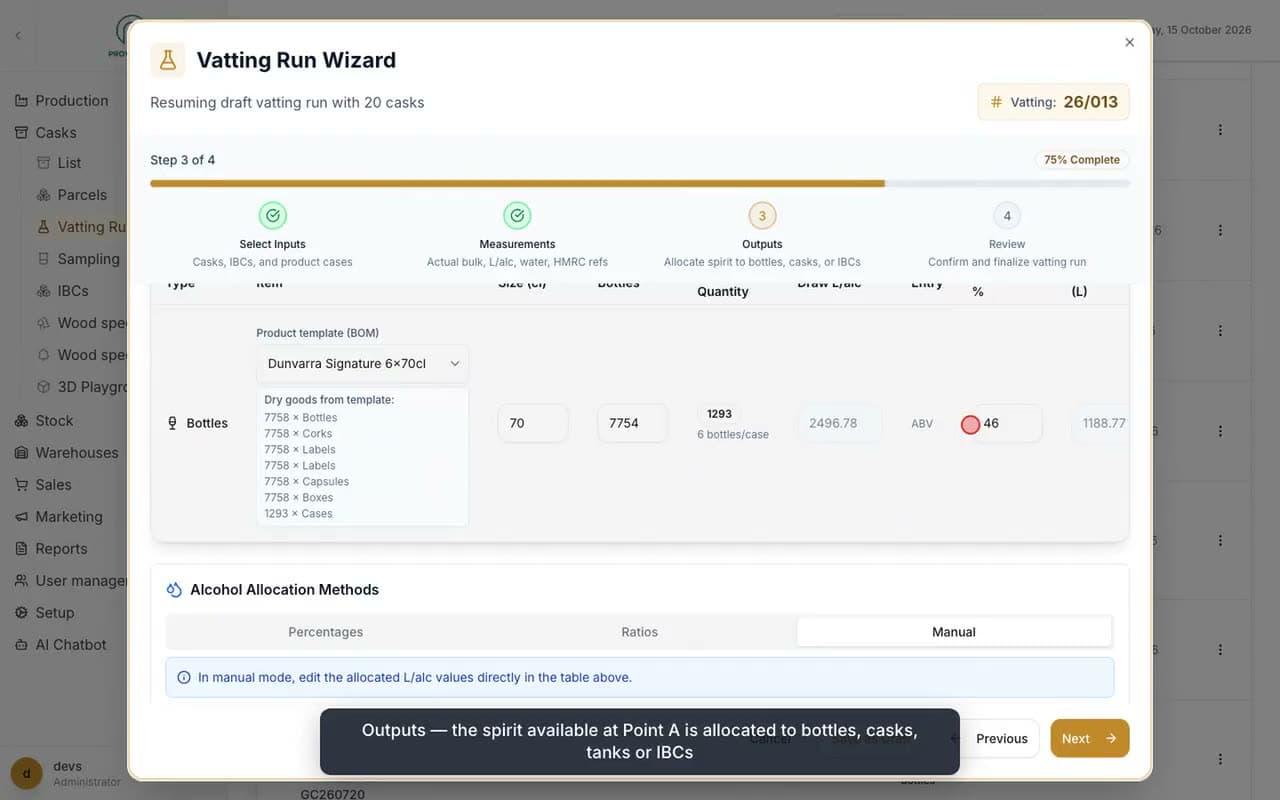Open Marketing via the megaphone icon
This screenshot has height=800, width=1280.
(21, 517)
